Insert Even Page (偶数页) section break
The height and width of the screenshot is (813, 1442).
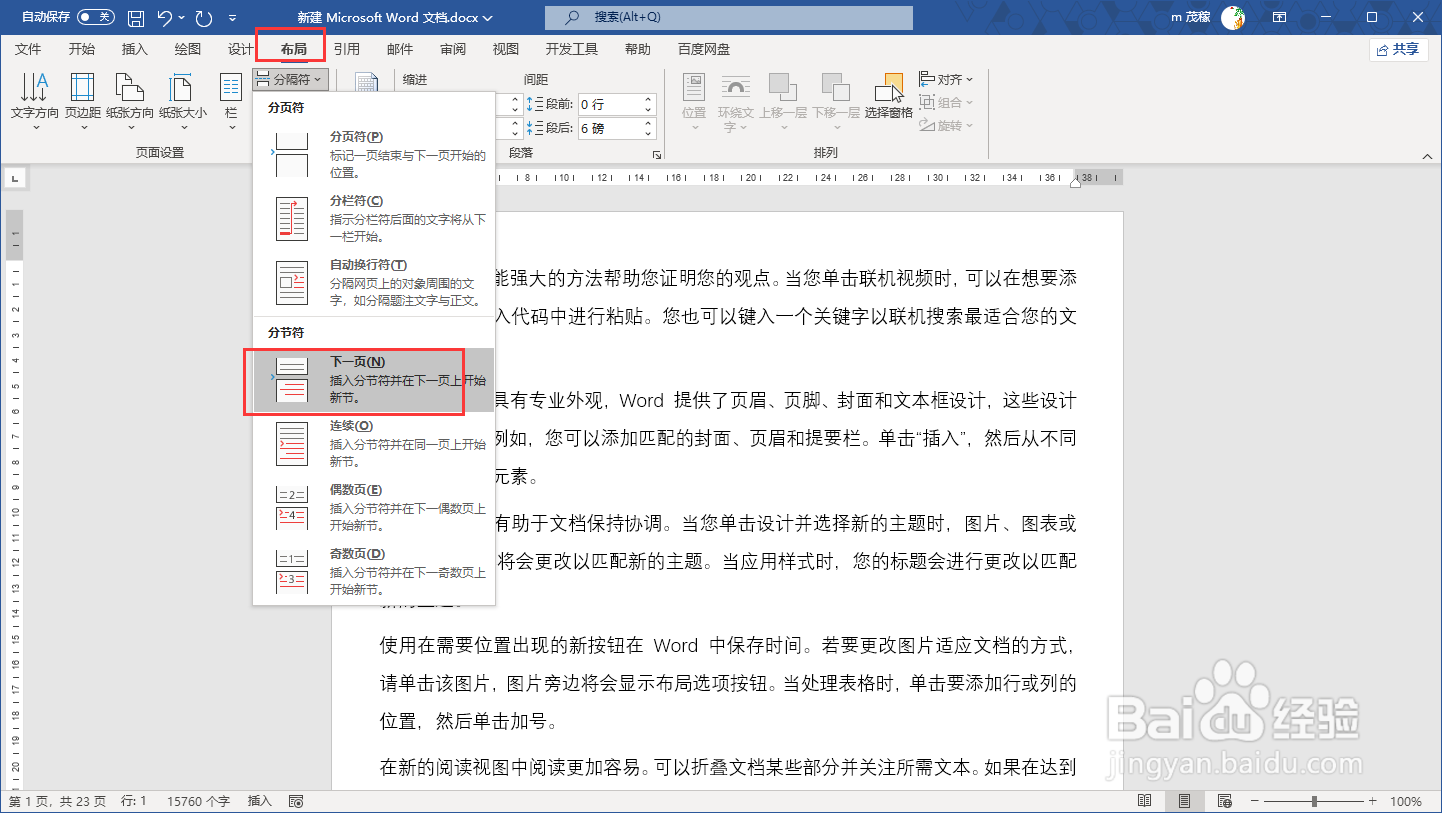pyautogui.click(x=374, y=508)
